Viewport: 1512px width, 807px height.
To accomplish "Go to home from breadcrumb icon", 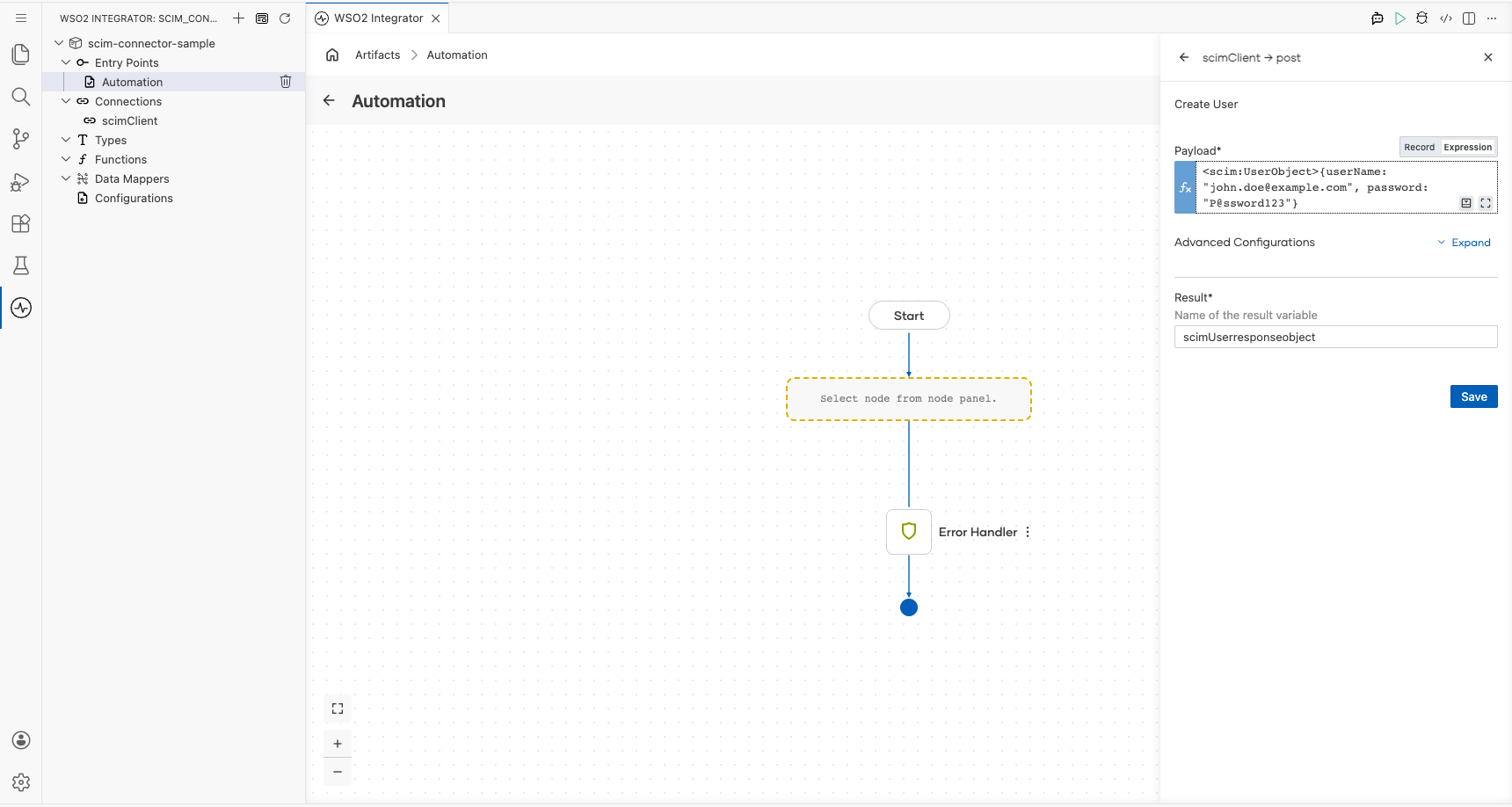I will [332, 55].
